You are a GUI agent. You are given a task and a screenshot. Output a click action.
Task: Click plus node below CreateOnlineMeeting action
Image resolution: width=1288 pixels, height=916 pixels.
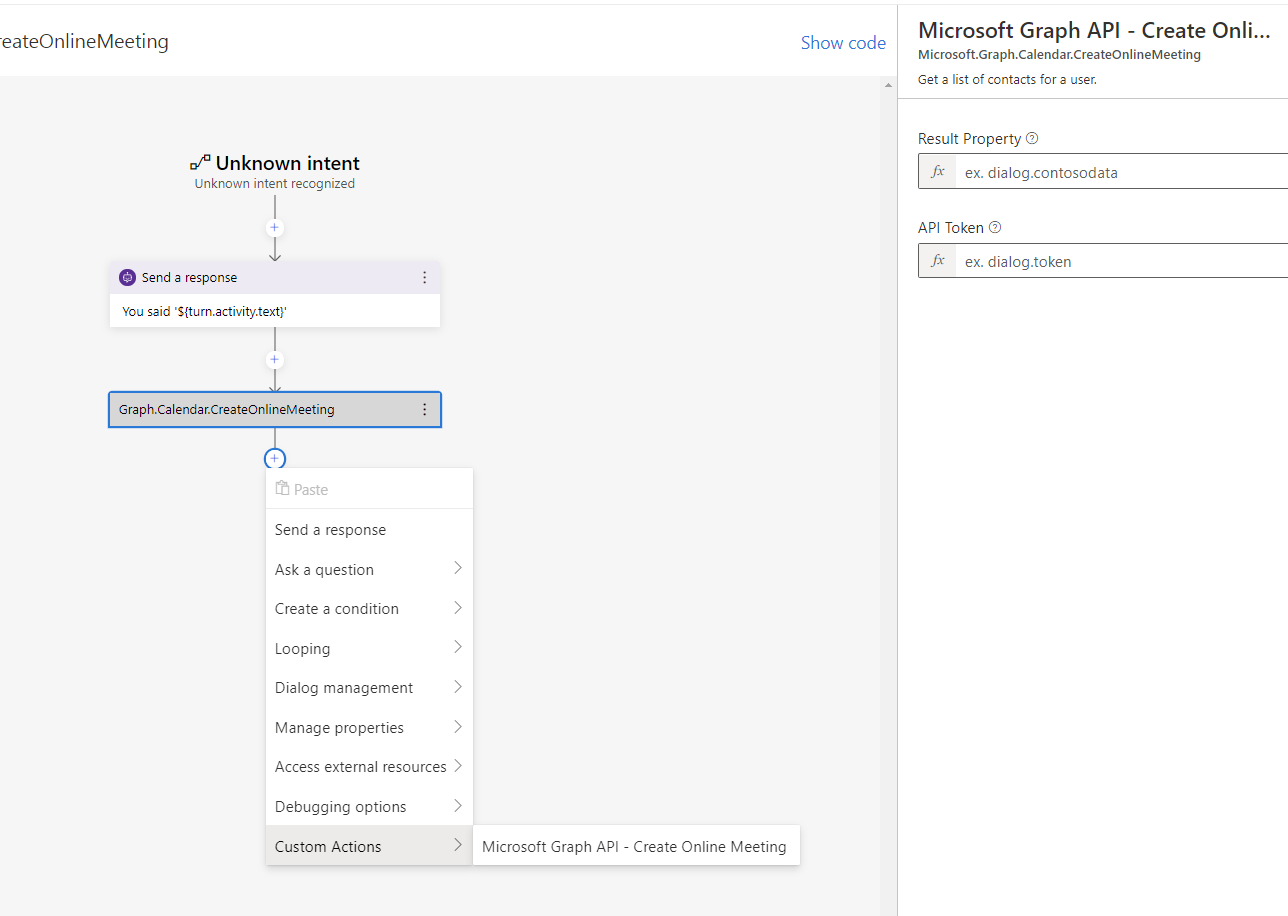pos(275,459)
